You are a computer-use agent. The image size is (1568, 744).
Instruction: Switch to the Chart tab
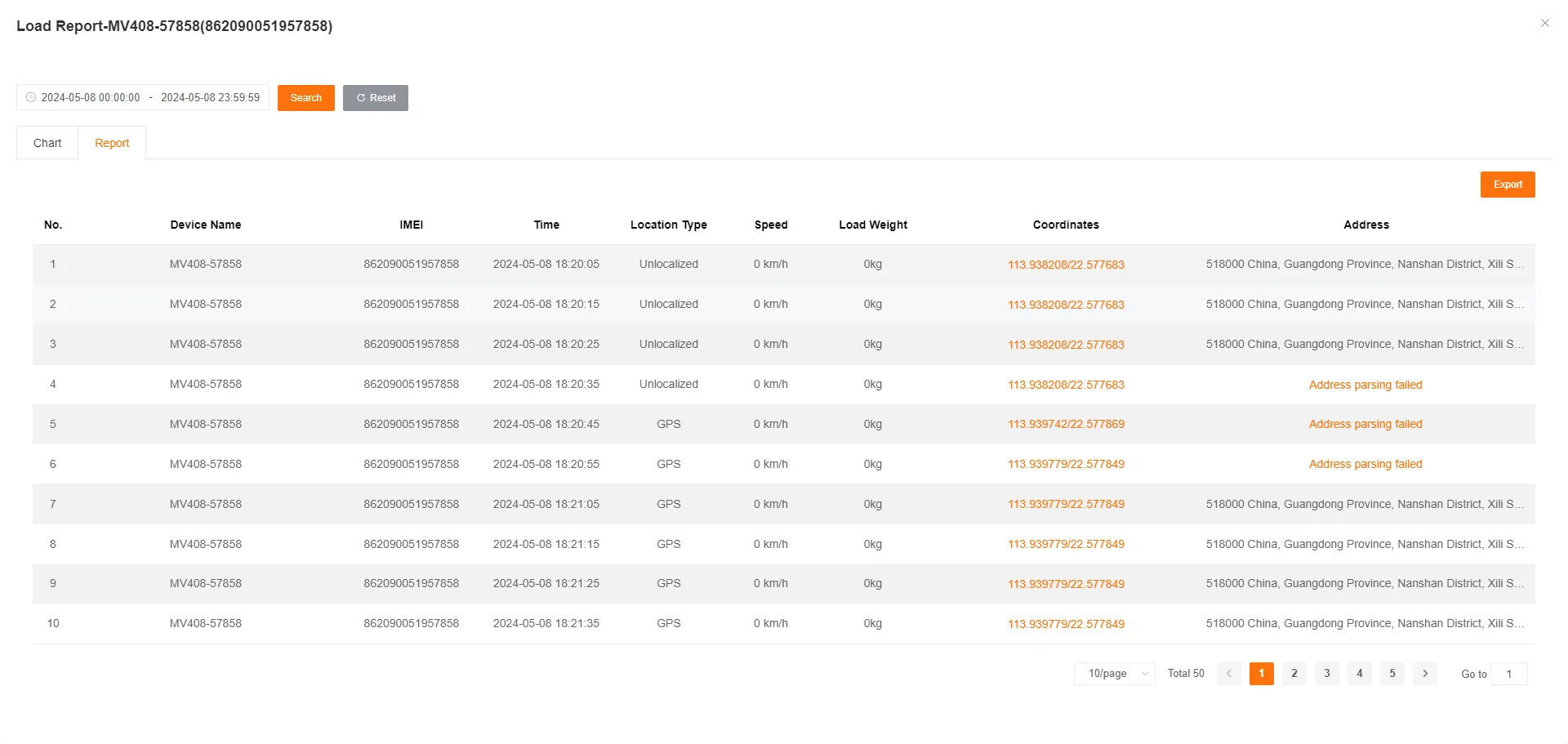pyautogui.click(x=47, y=142)
